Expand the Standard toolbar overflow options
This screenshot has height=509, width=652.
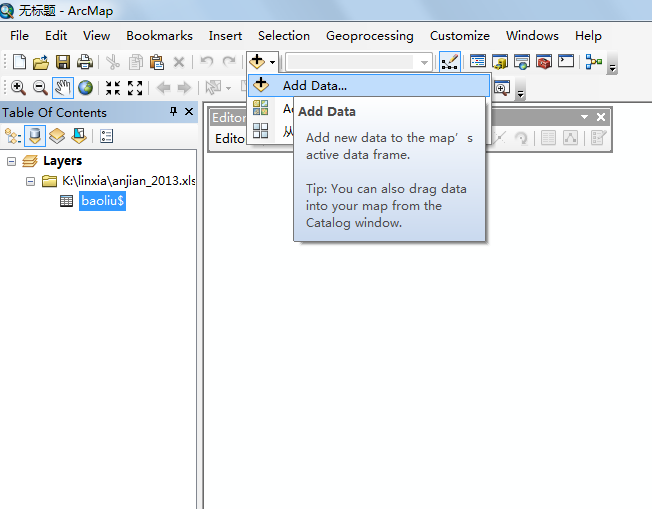click(x=612, y=67)
